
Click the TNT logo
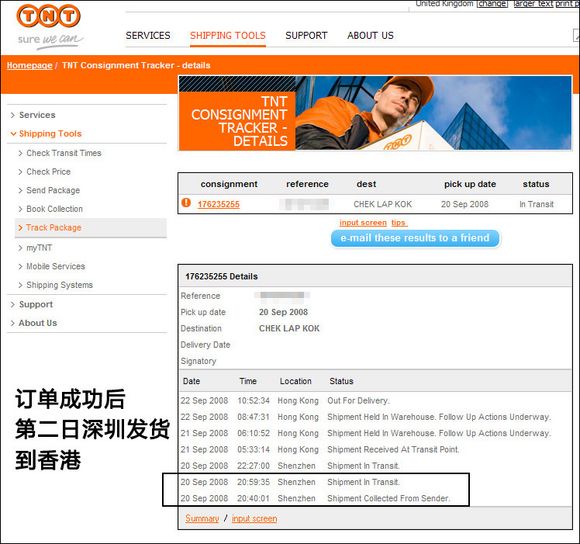click(48, 16)
